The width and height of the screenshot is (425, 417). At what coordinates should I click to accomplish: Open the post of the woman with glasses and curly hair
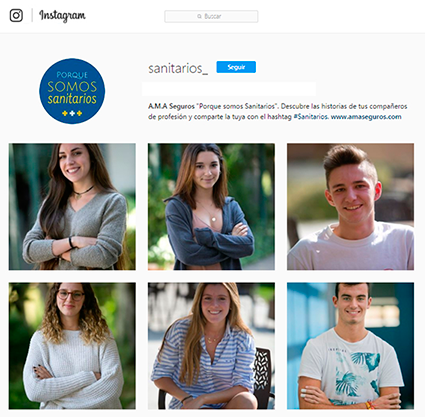[x=72, y=346]
